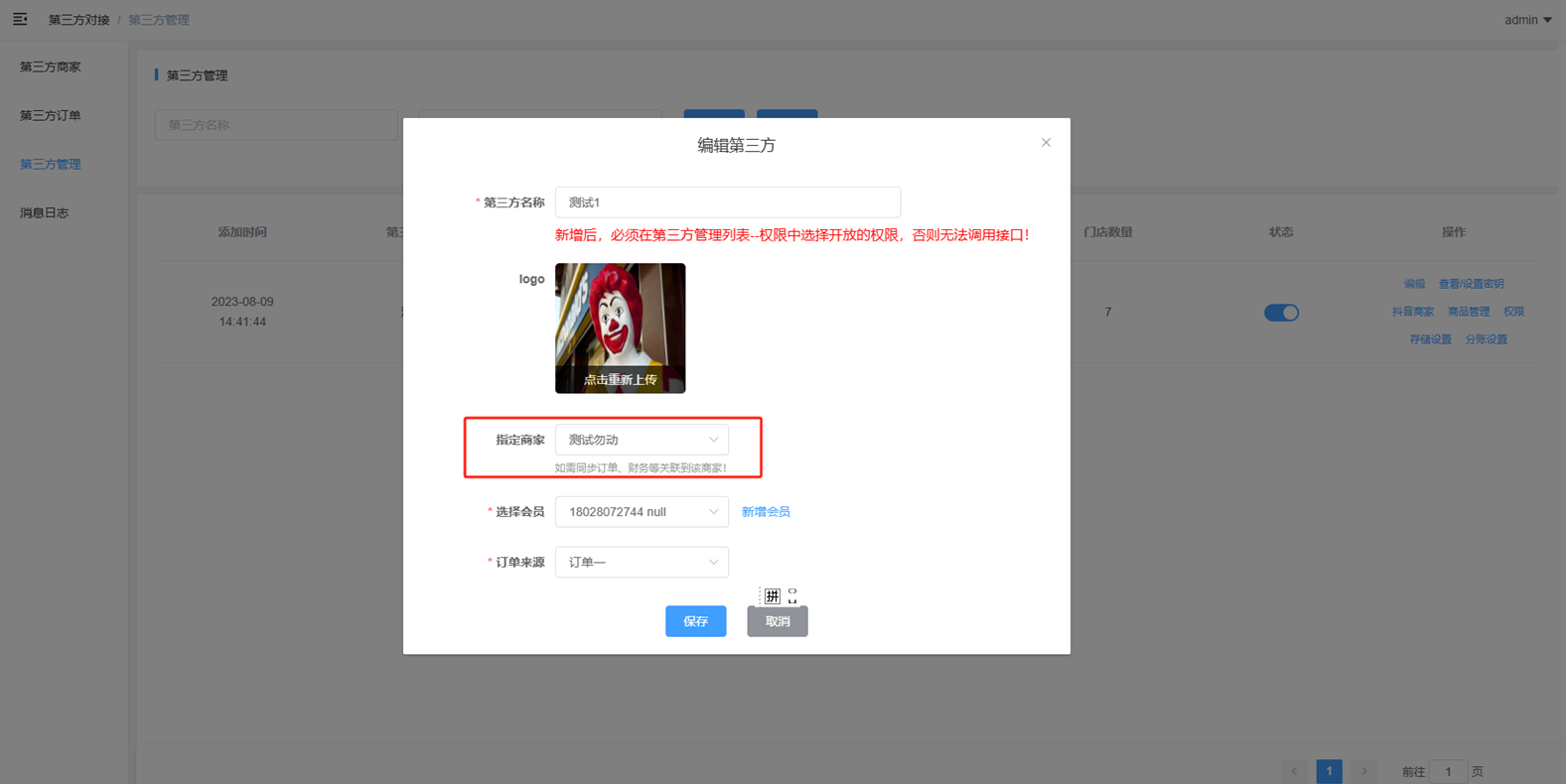Open 消息日志 in the sidebar
This screenshot has width=1566, height=784.
pyautogui.click(x=45, y=213)
